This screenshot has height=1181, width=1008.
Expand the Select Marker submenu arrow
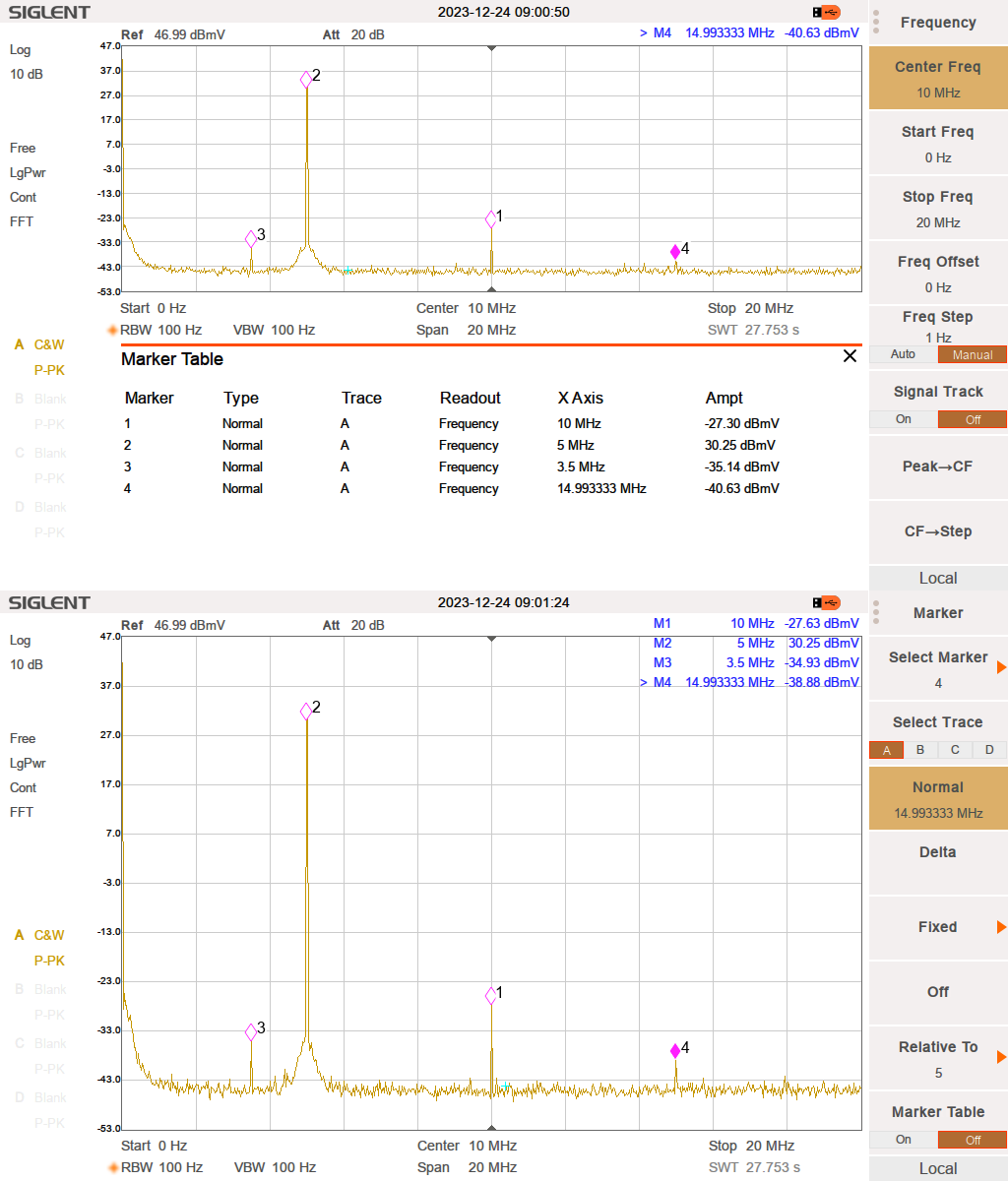[x=1001, y=667]
